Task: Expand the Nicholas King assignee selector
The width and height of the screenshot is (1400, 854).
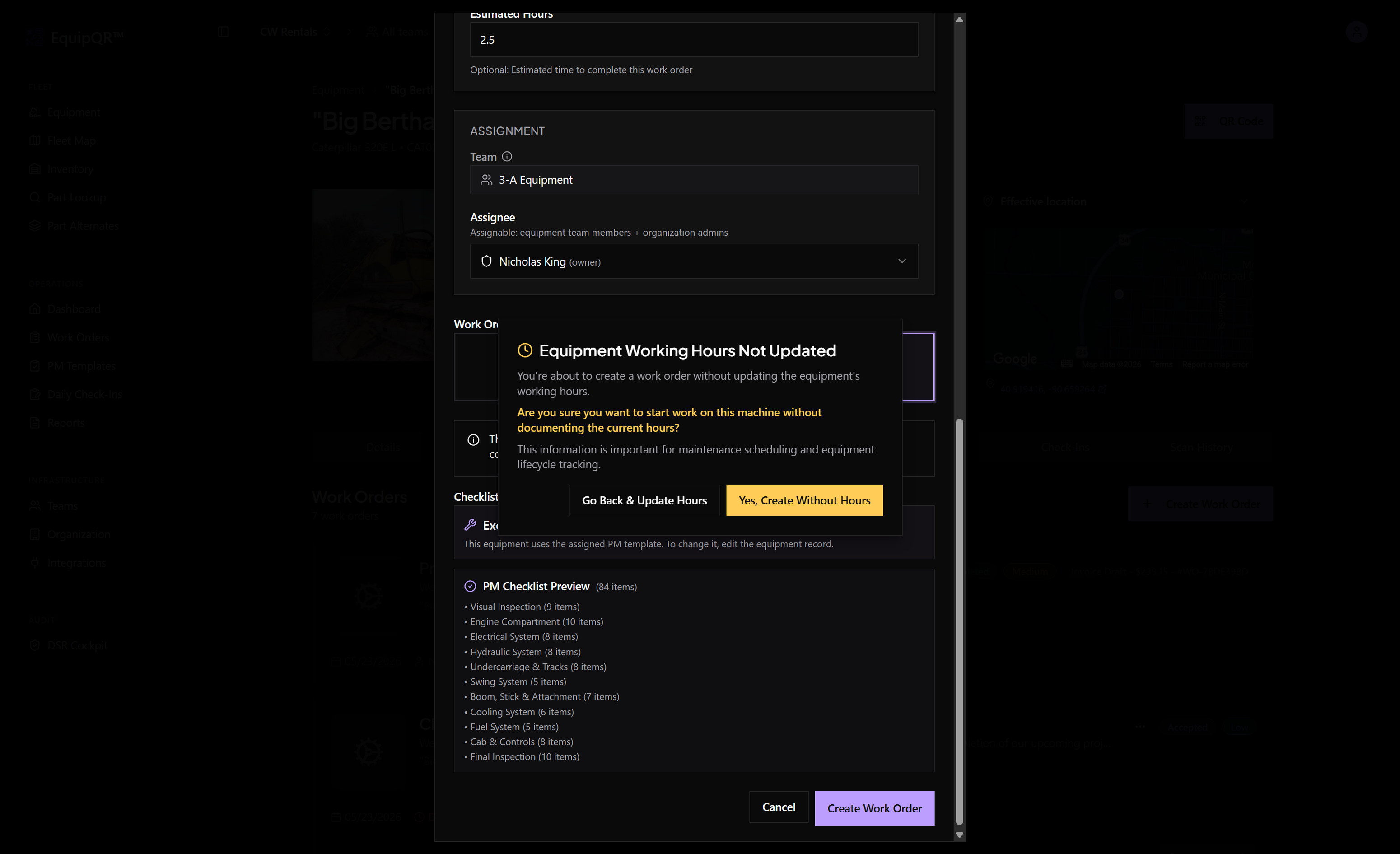Action: [694, 261]
